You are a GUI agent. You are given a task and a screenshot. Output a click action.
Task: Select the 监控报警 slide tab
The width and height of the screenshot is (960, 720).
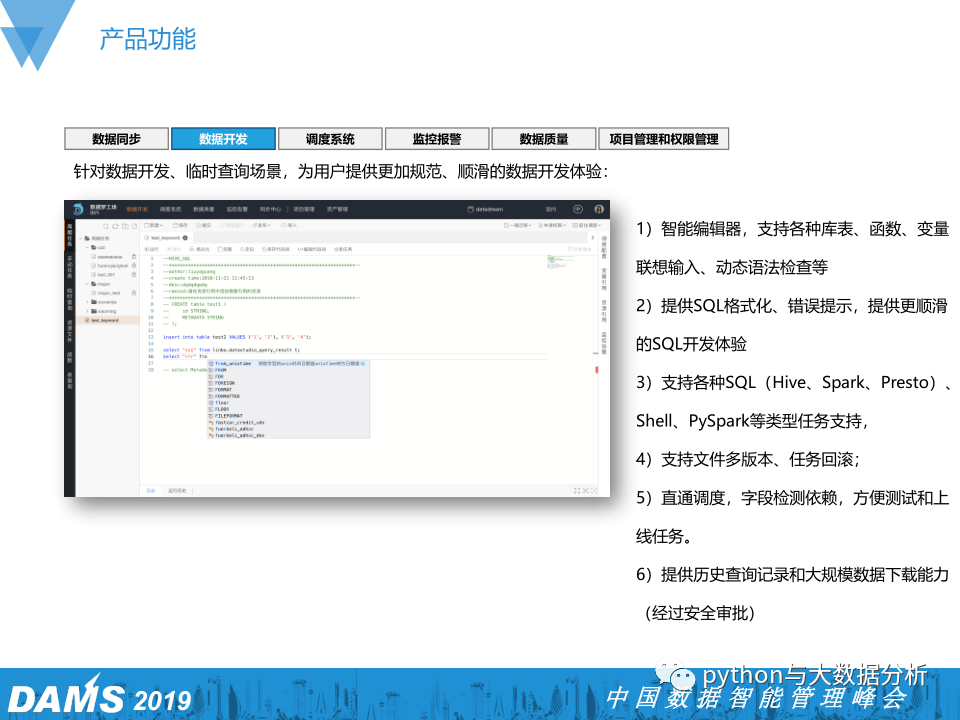[x=437, y=139]
